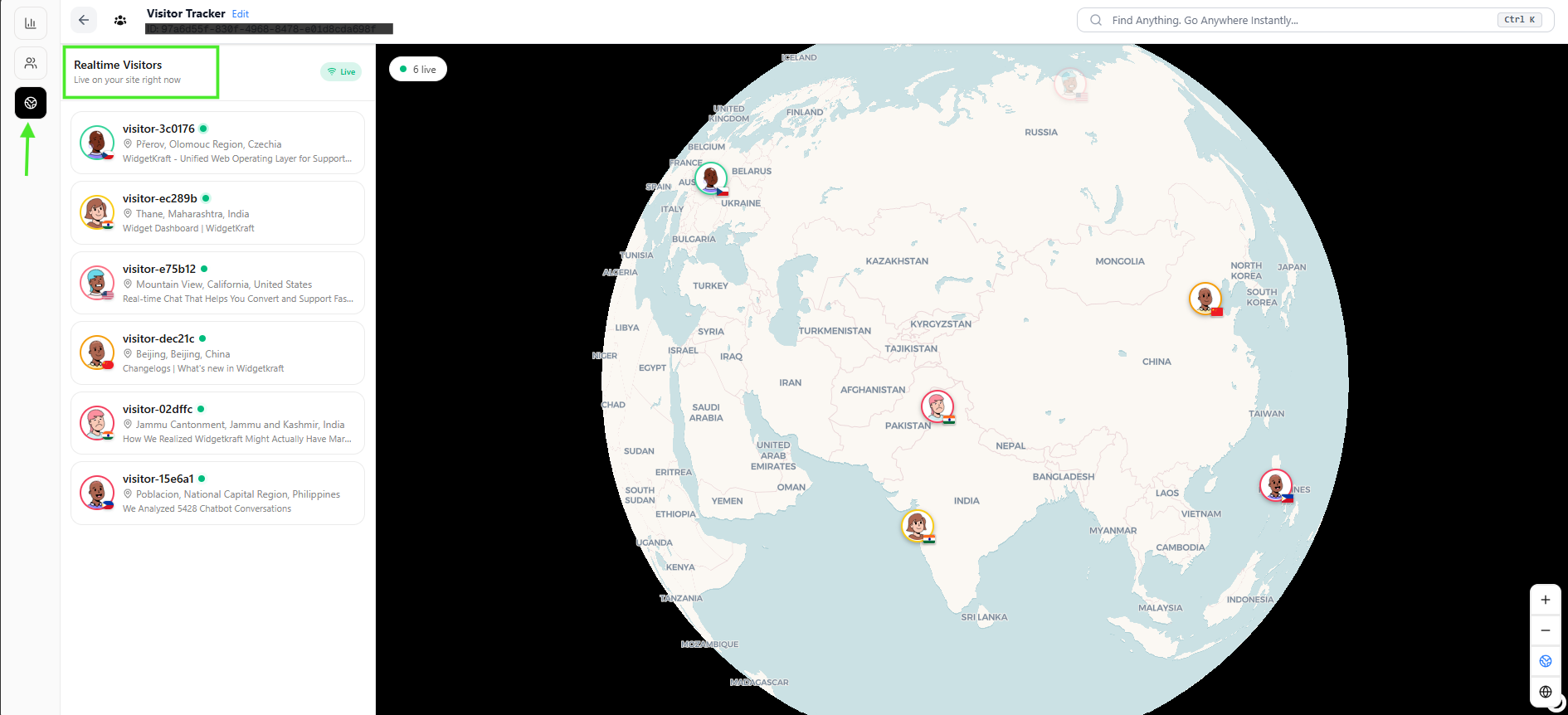The width and height of the screenshot is (1568, 715).
Task: Click 'Changelogs | What's new in Widgetkraft' text
Action: [203, 368]
